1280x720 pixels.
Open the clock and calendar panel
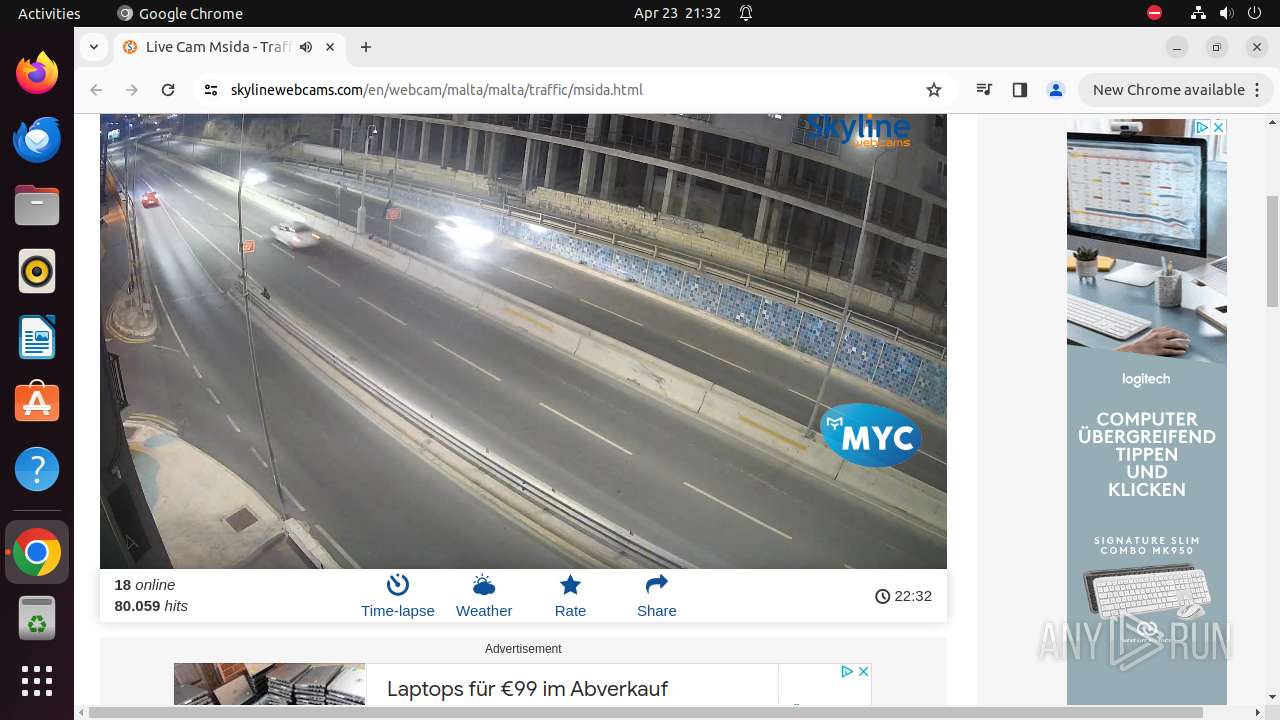[x=677, y=13]
